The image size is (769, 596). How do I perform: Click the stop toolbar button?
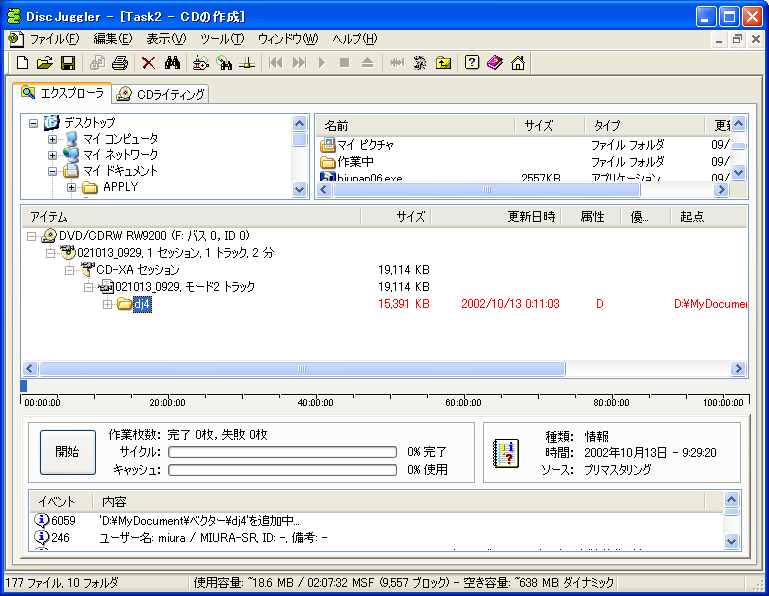(x=344, y=63)
